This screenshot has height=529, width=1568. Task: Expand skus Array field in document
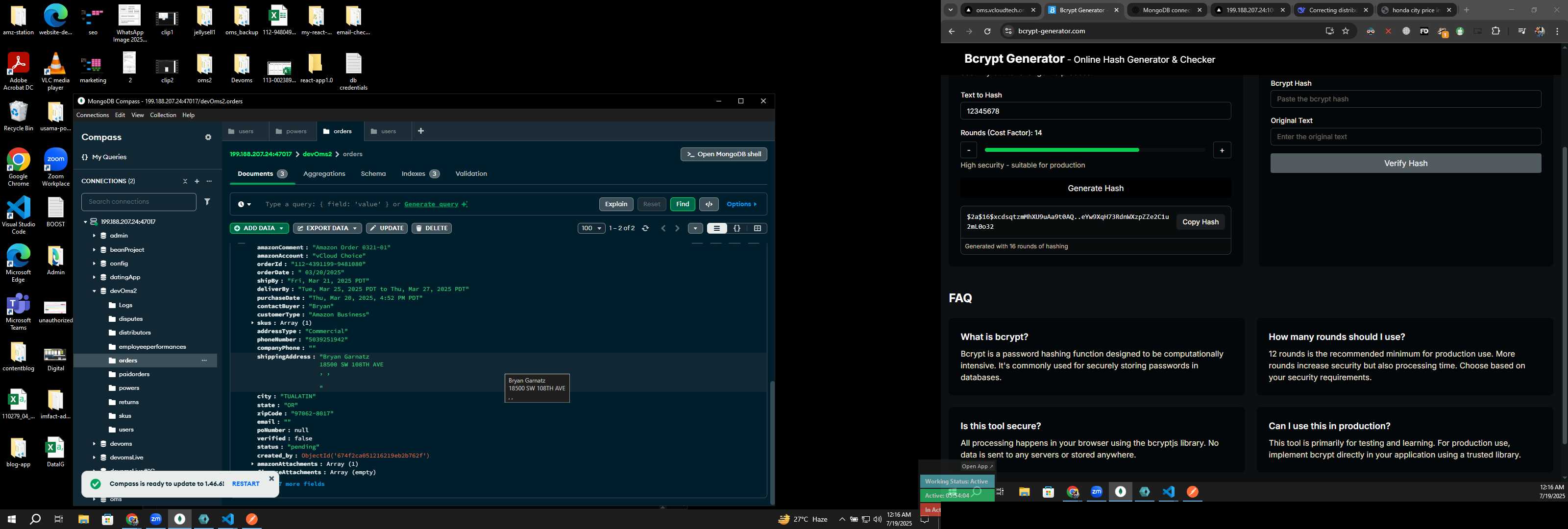pyautogui.click(x=253, y=323)
